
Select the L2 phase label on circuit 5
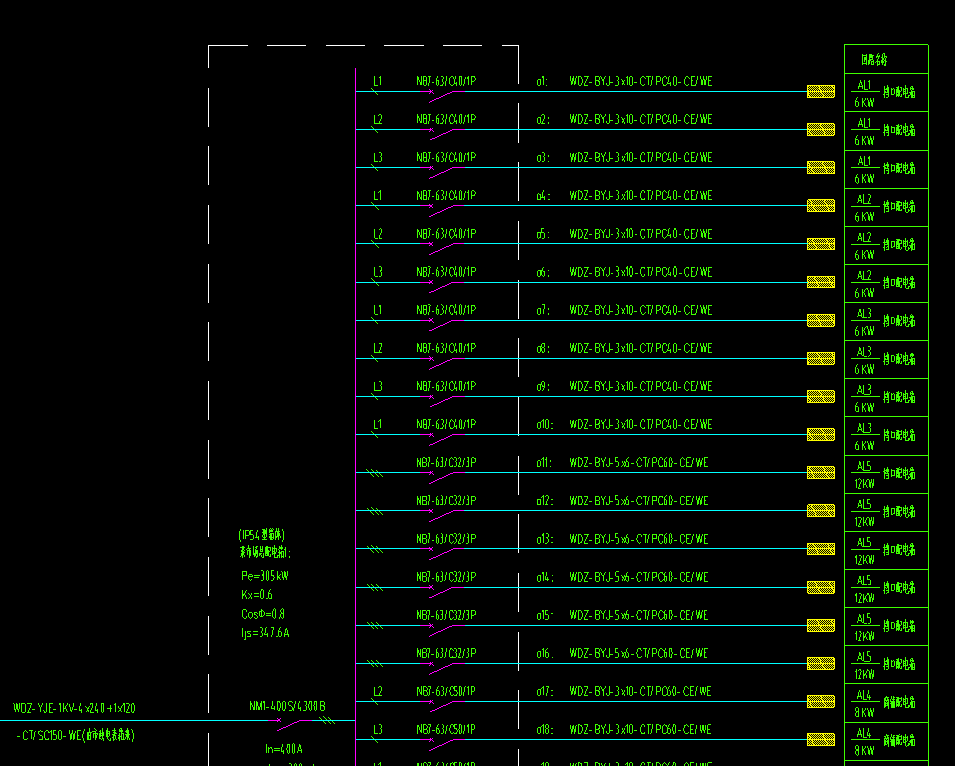[378, 234]
